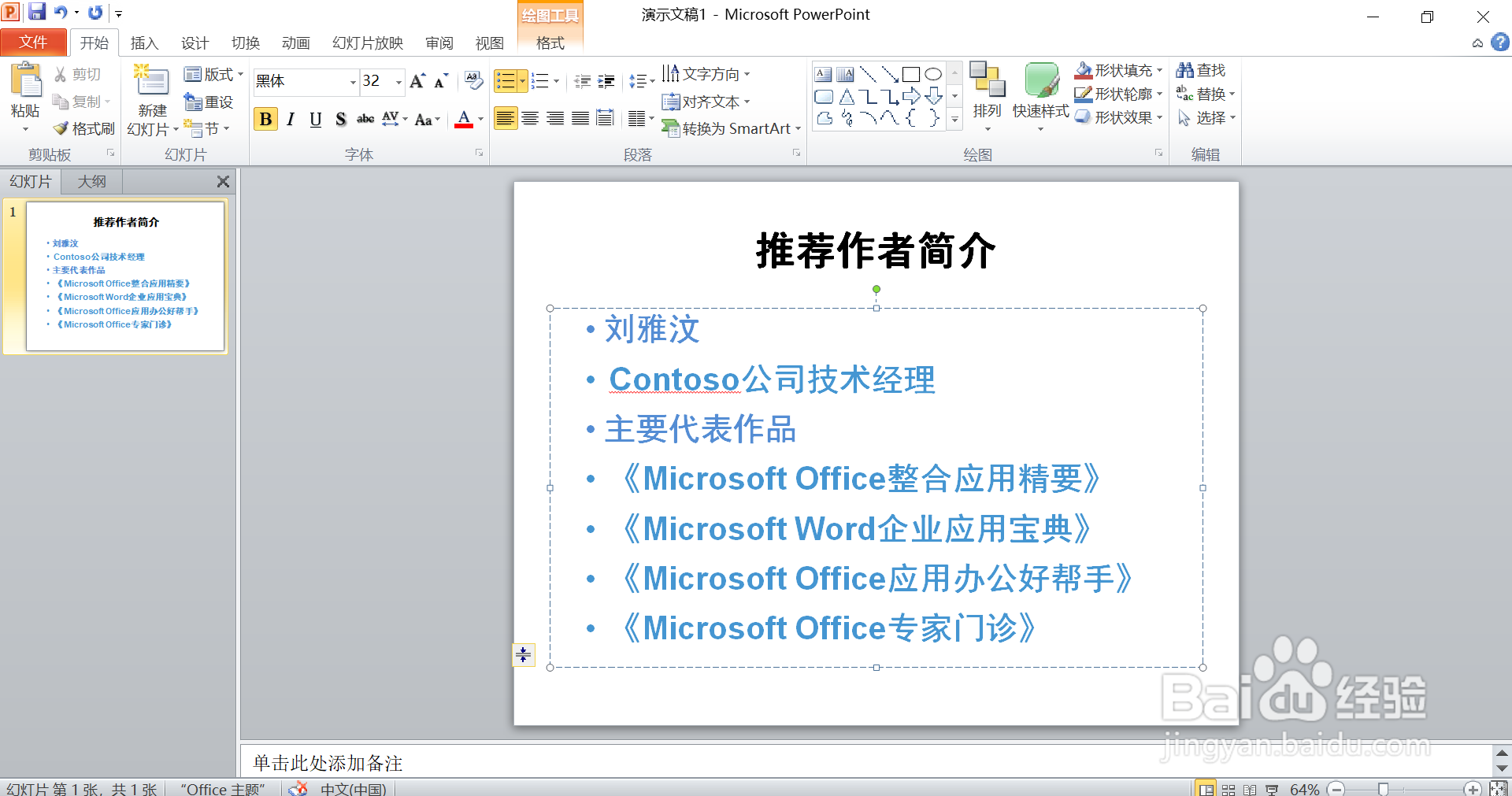
Task: Click the Select (选择) button
Action: coord(1206,117)
